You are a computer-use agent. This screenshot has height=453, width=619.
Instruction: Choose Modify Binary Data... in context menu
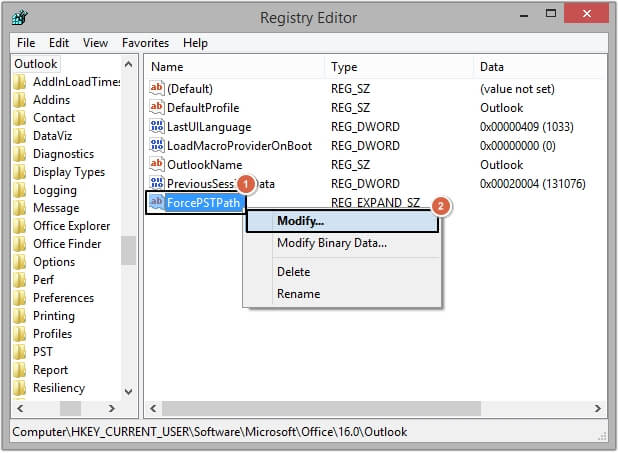[x=331, y=243]
